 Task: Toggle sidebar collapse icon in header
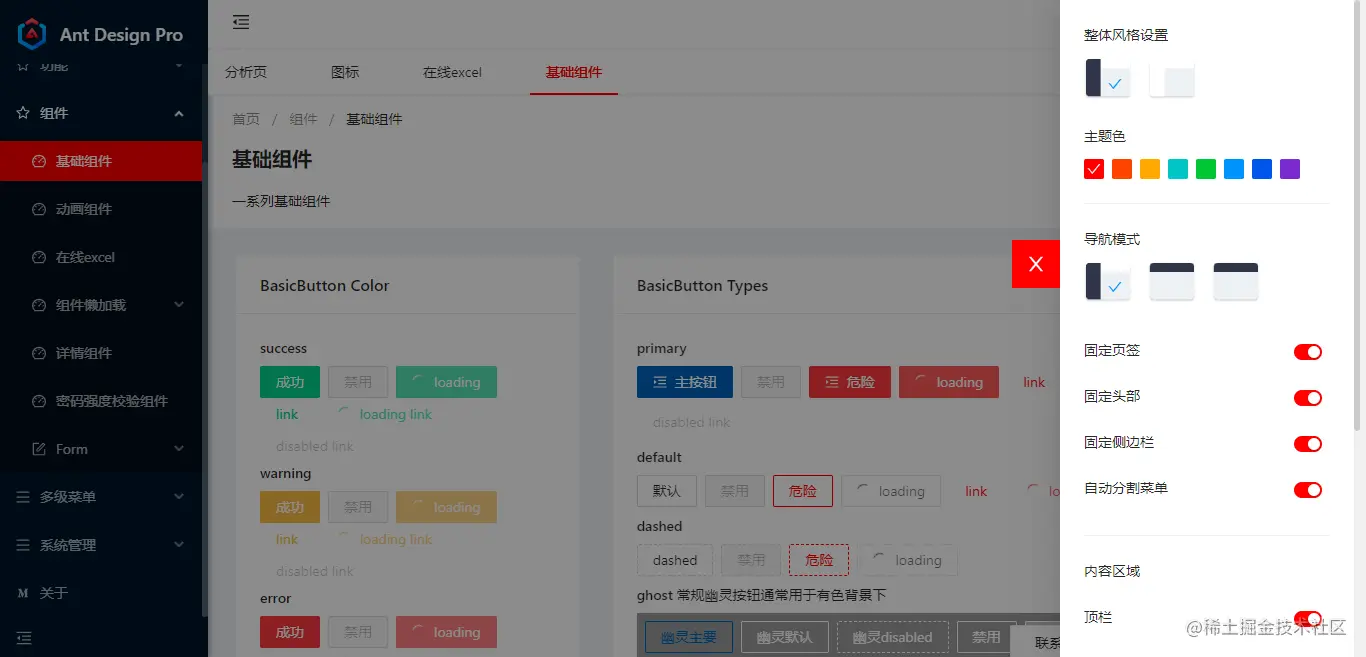point(241,22)
